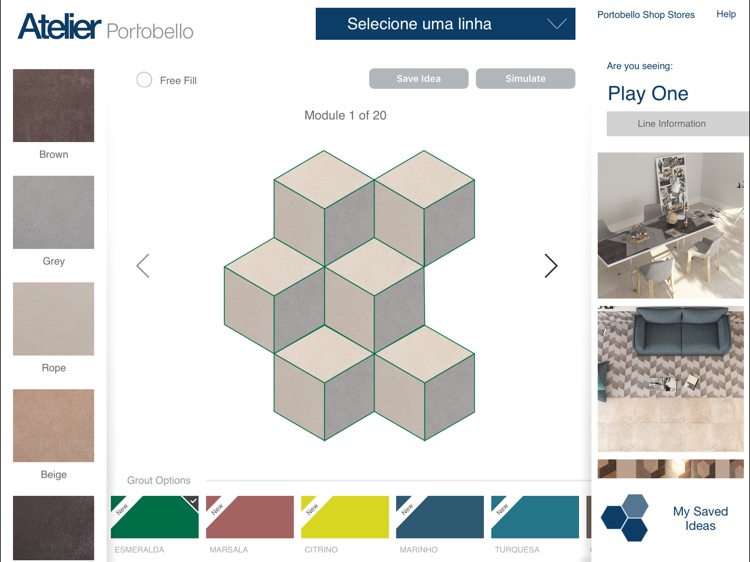Go to previous module with left arrow
Image resolution: width=750 pixels, height=562 pixels.
(x=143, y=265)
